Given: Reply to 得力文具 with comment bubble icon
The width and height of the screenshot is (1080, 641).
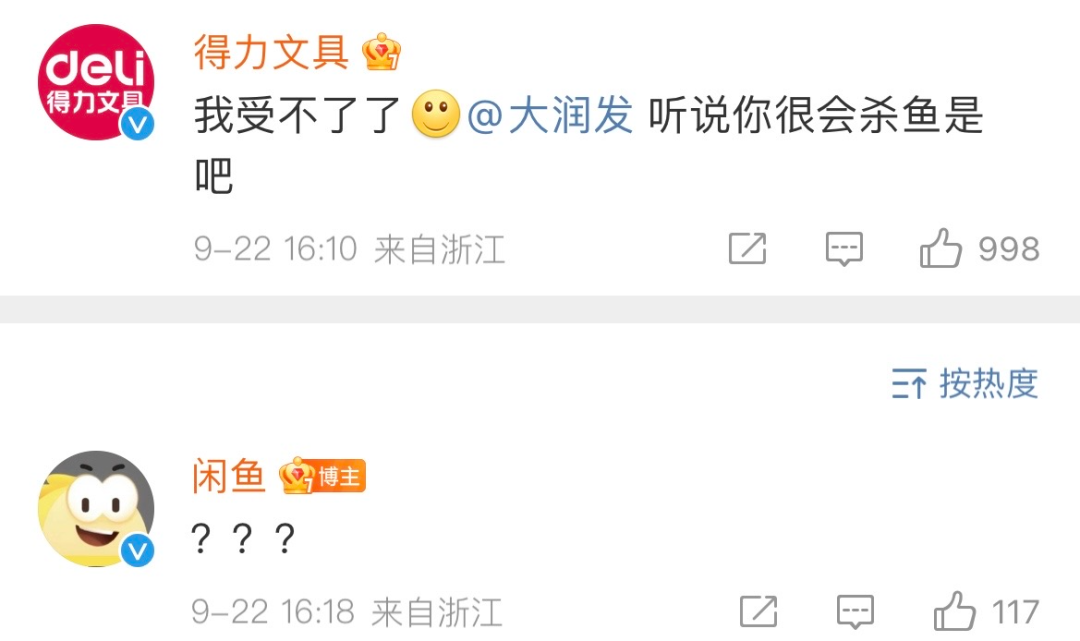Looking at the screenshot, I should [844, 249].
